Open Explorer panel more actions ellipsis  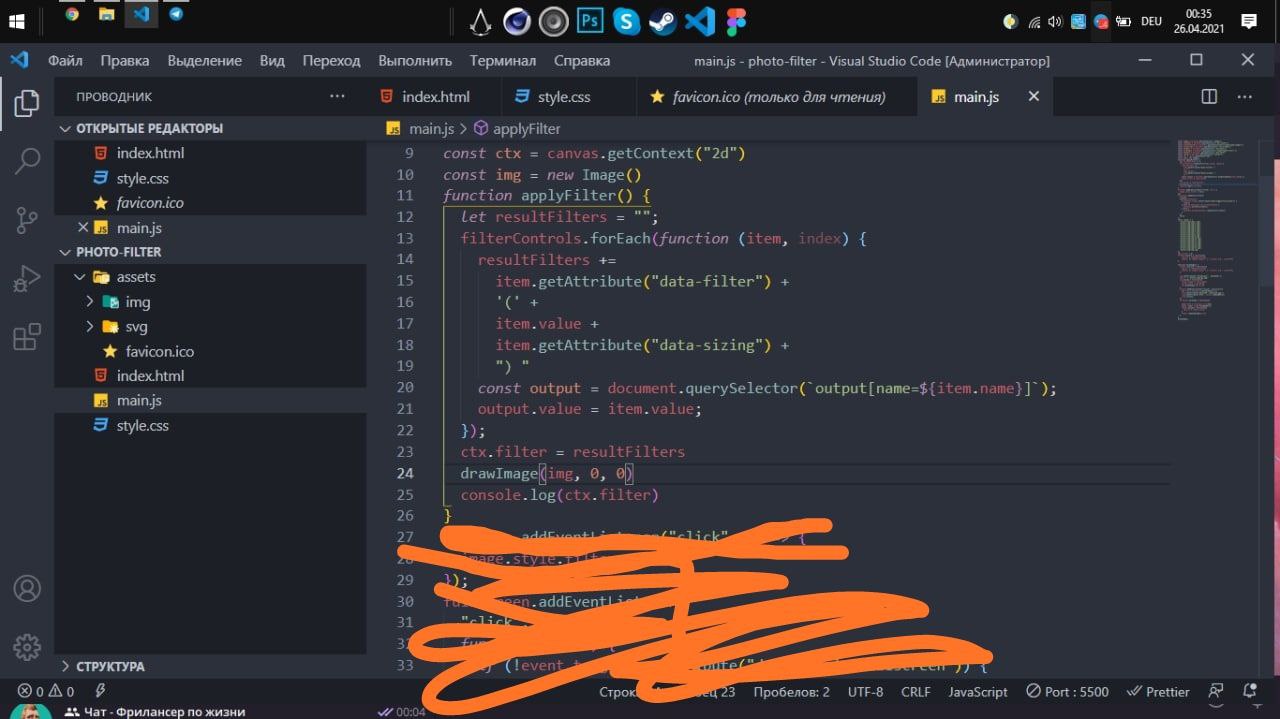click(337, 97)
